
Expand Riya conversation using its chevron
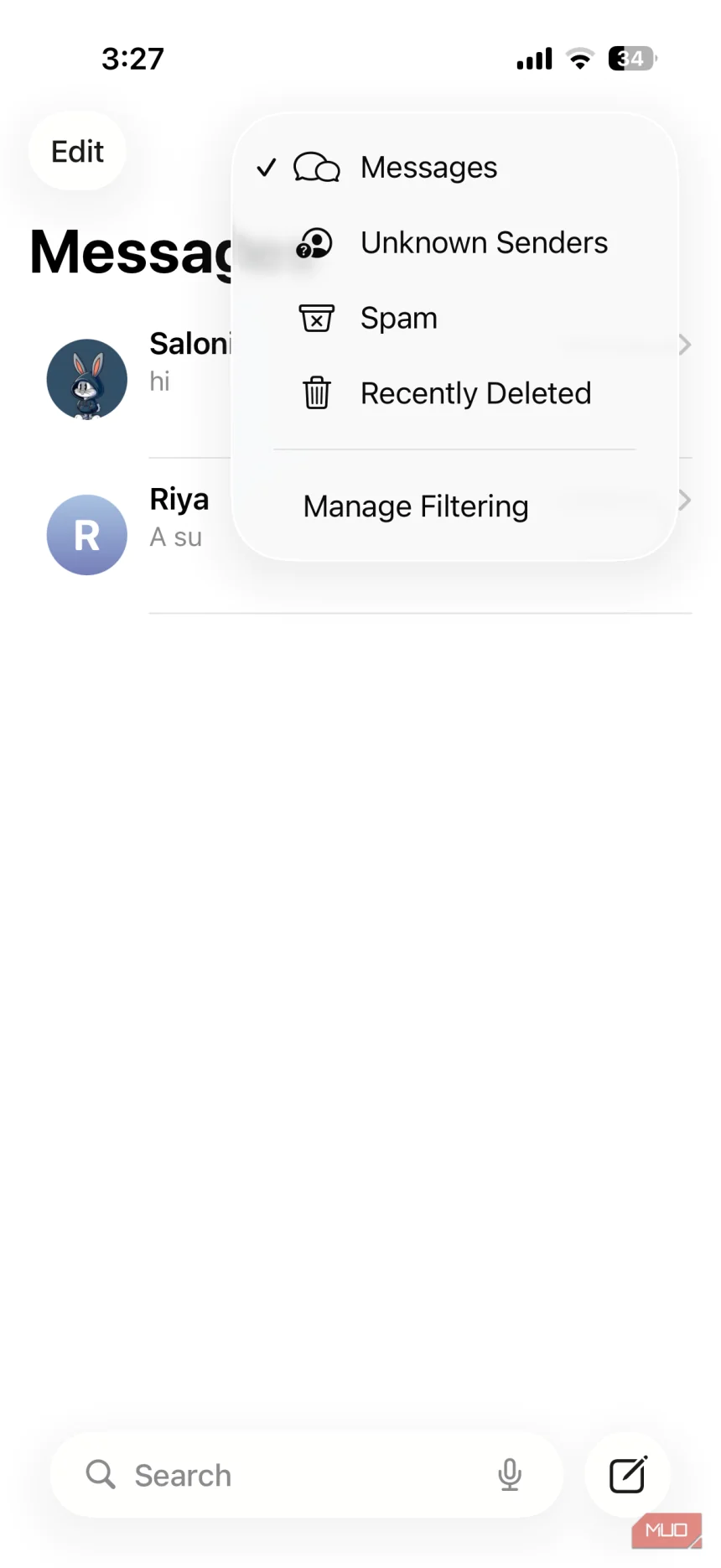[685, 501]
